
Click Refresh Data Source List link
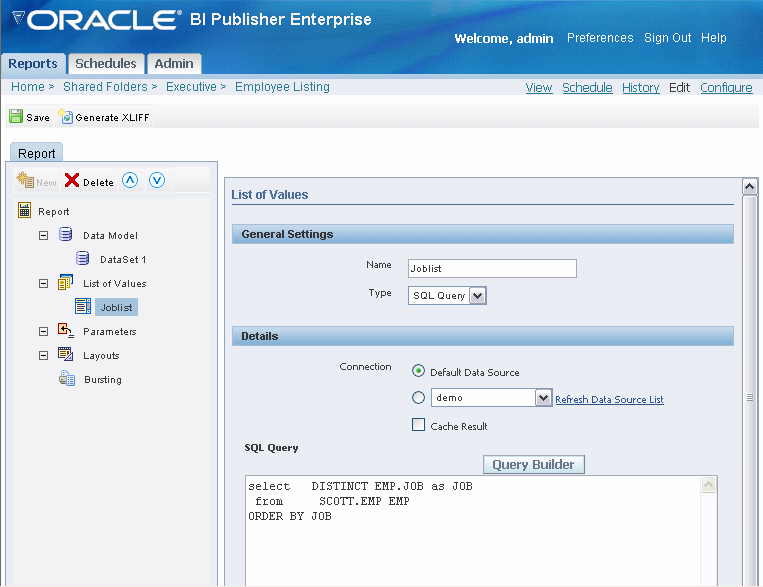(x=609, y=400)
